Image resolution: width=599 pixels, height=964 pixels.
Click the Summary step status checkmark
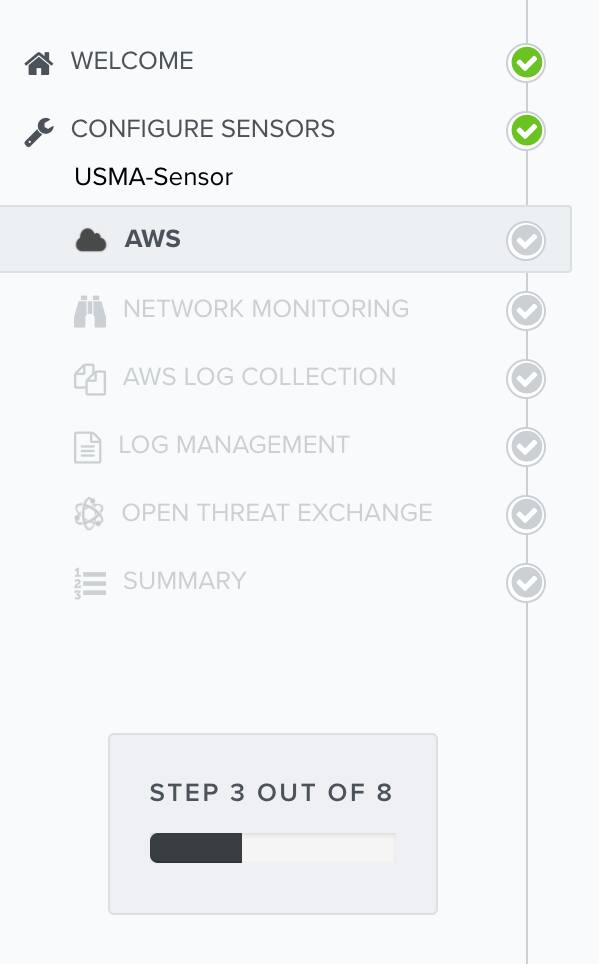click(x=526, y=583)
